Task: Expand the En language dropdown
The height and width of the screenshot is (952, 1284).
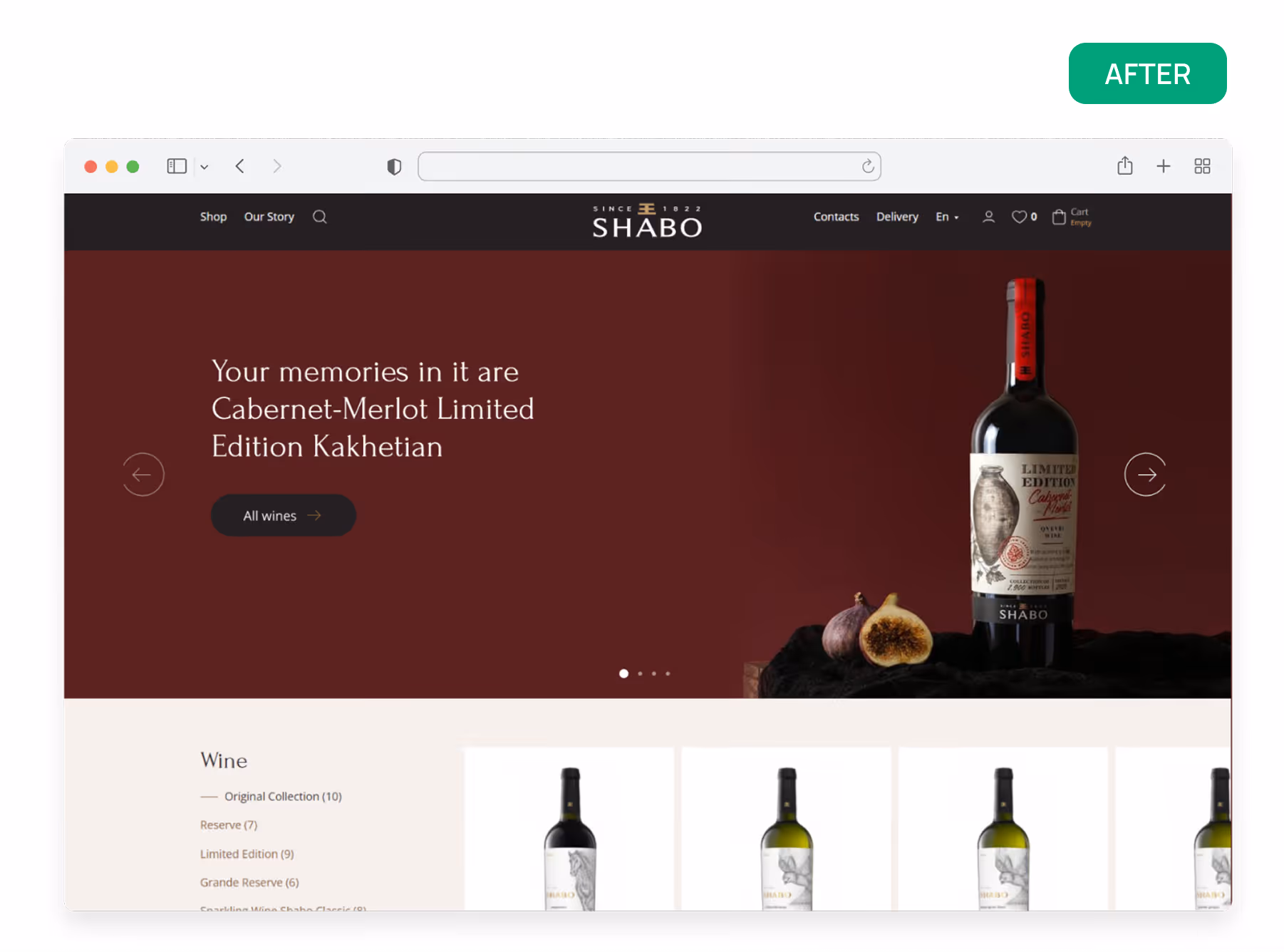Action: 947,217
